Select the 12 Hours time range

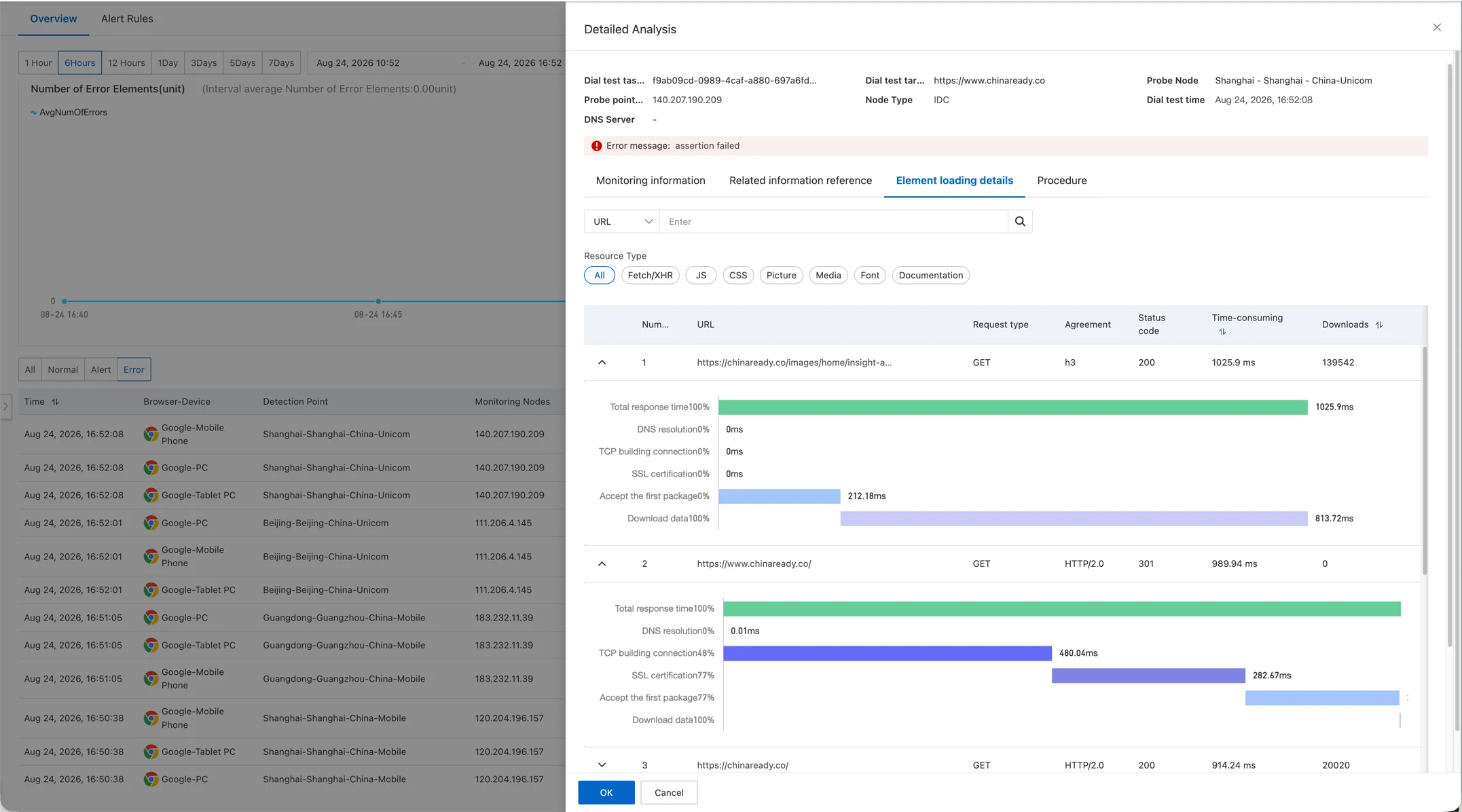126,62
